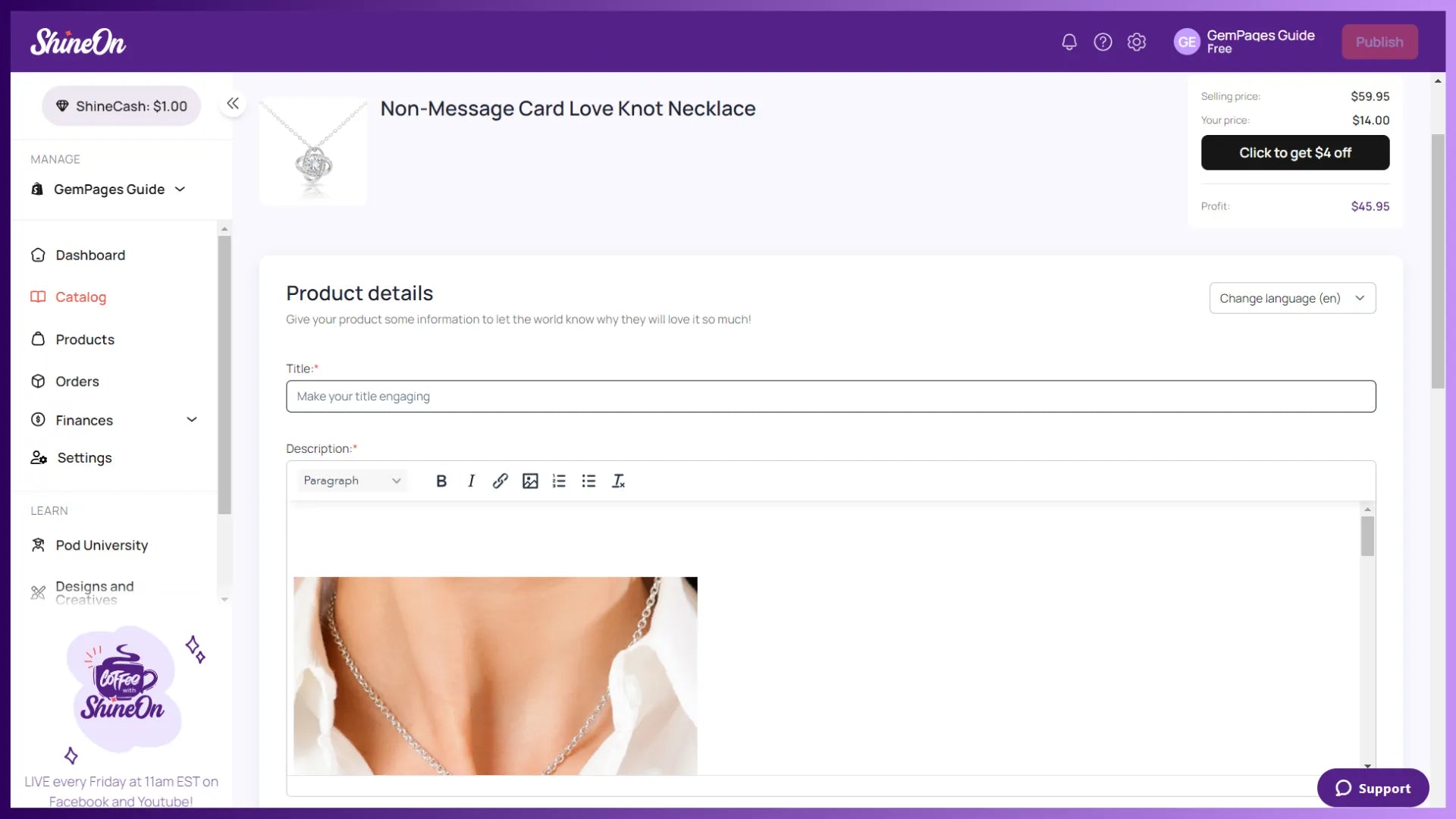Go to Pod University

tap(102, 545)
